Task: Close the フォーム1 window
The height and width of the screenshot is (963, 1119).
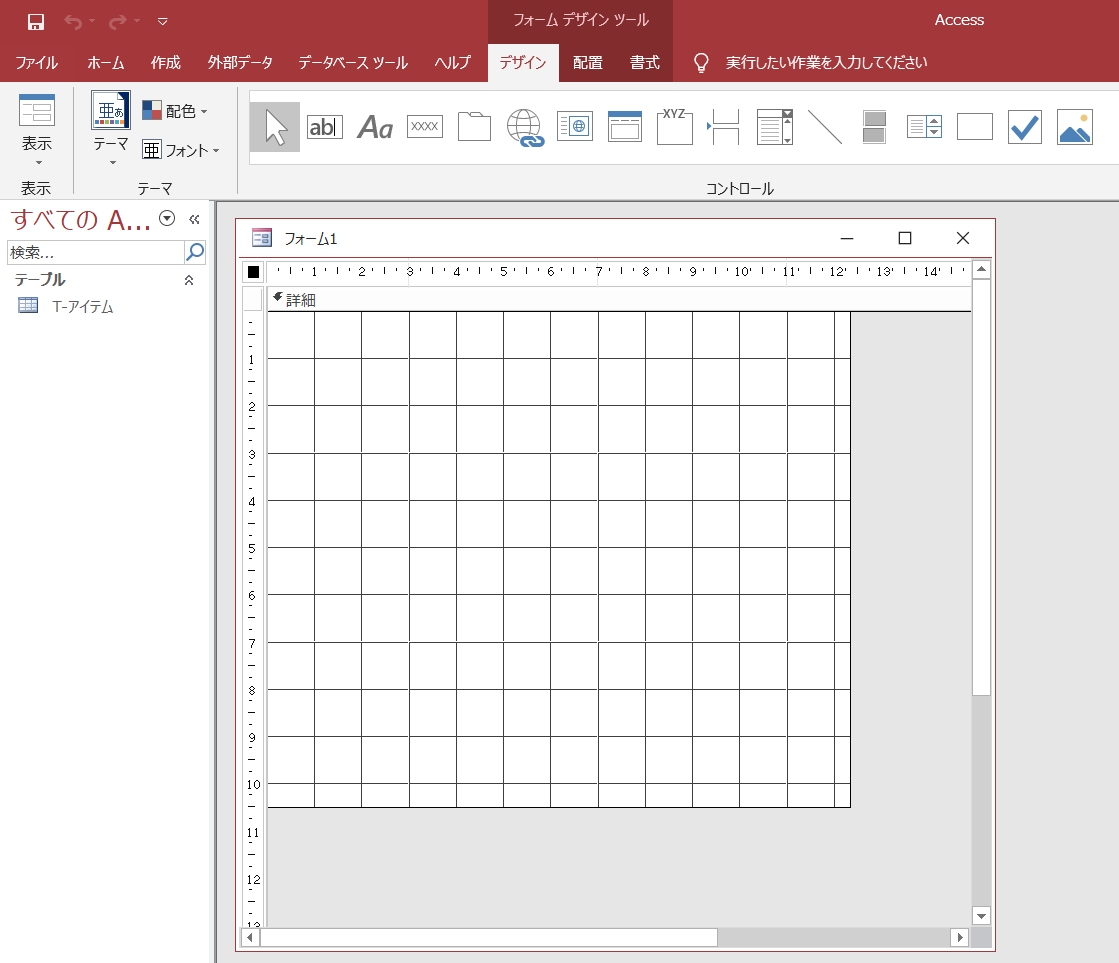Action: tap(963, 238)
